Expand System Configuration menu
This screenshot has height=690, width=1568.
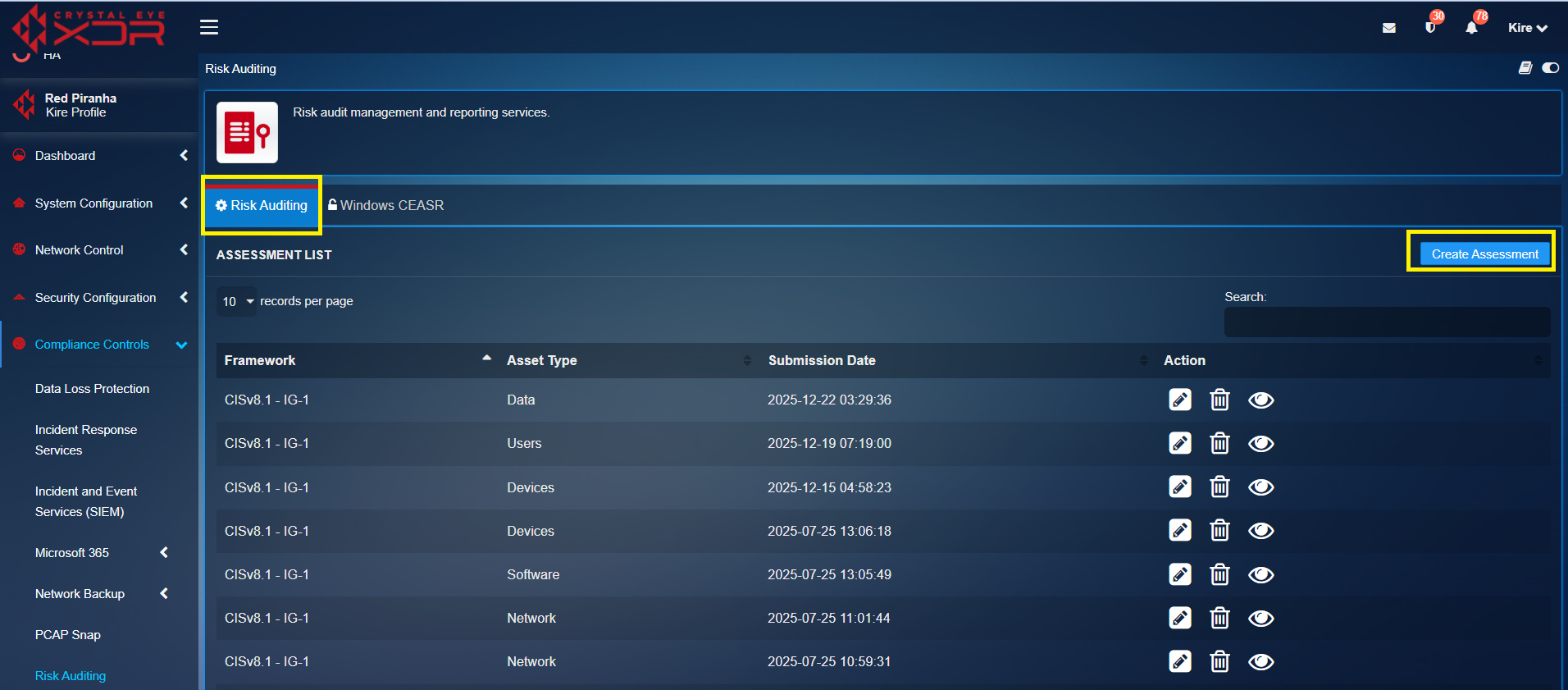click(x=99, y=203)
